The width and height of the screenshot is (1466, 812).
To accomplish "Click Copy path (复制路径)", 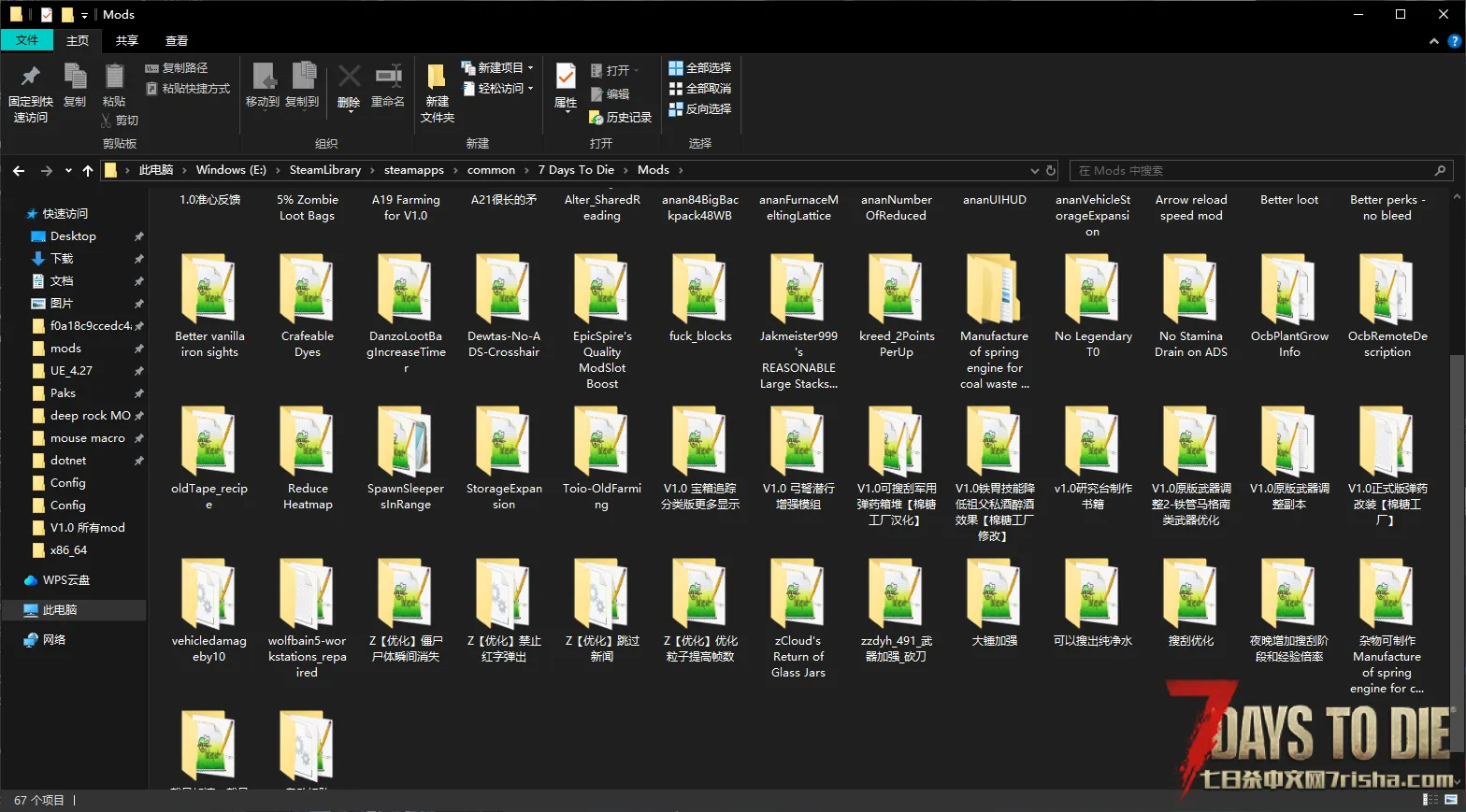I will 177,68.
